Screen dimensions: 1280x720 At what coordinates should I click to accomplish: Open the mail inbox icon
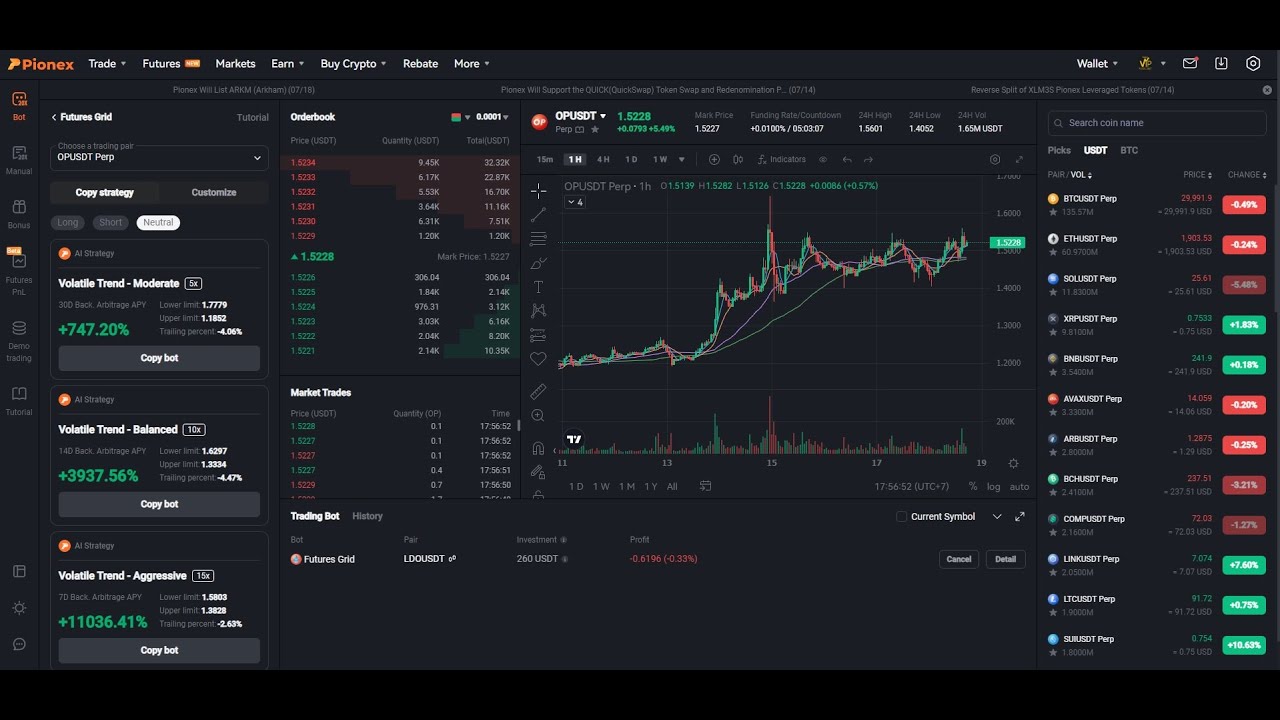[x=1190, y=63]
